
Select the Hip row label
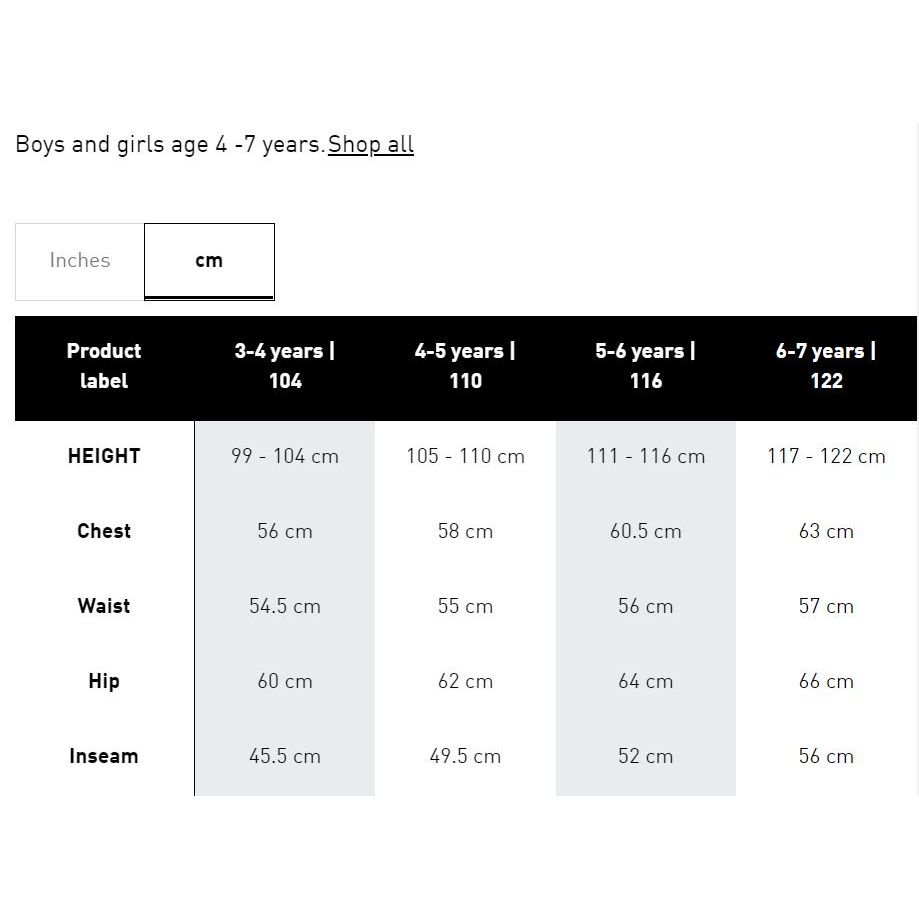104,681
